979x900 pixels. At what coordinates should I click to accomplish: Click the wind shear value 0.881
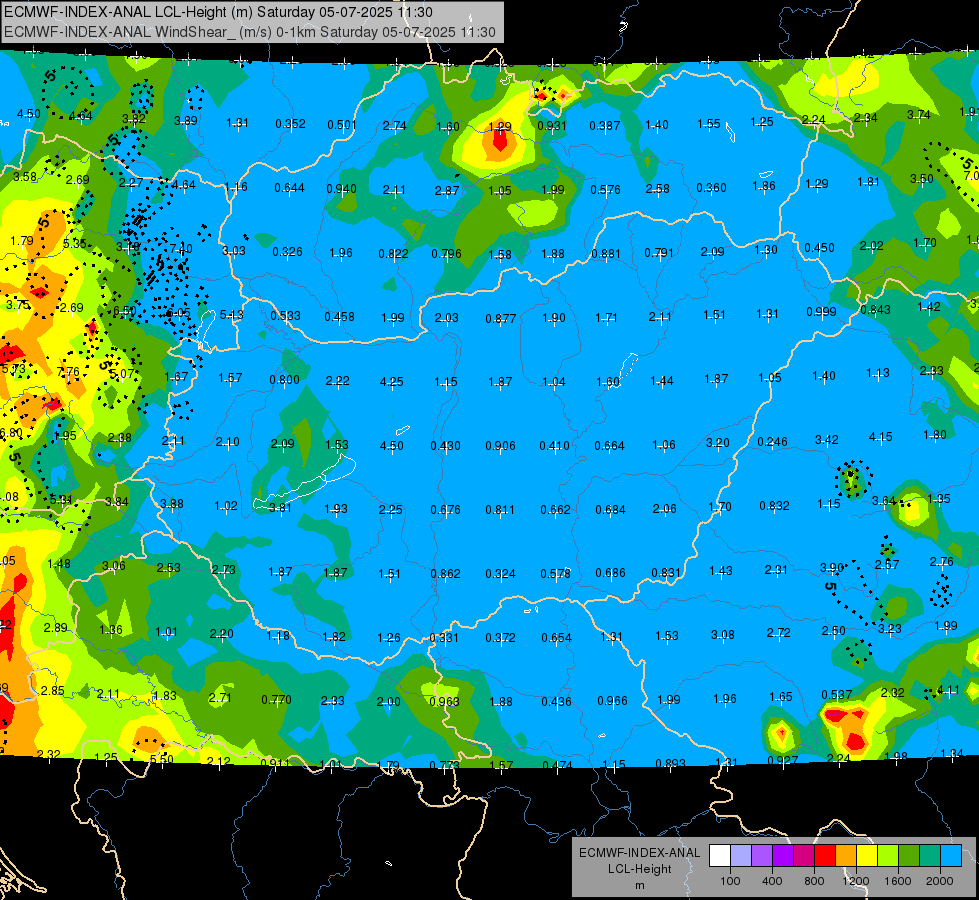point(606,253)
